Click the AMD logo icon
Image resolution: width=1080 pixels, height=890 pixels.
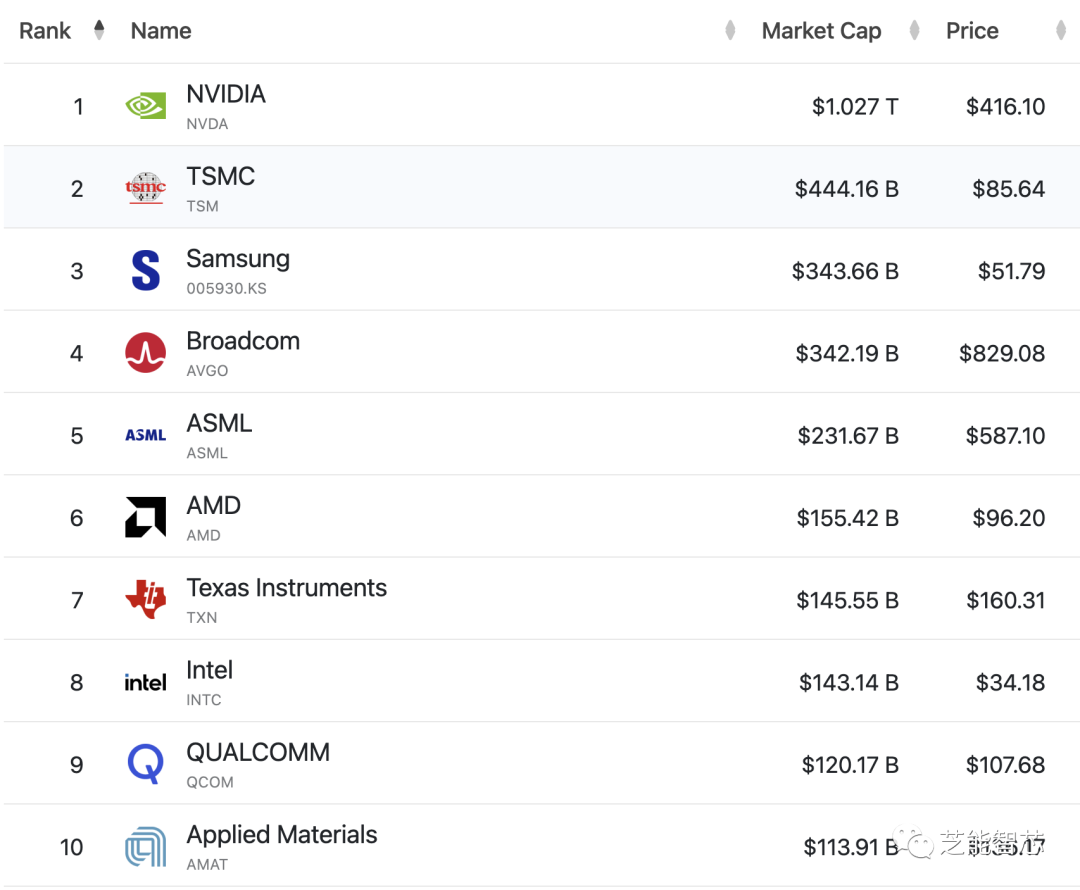145,517
